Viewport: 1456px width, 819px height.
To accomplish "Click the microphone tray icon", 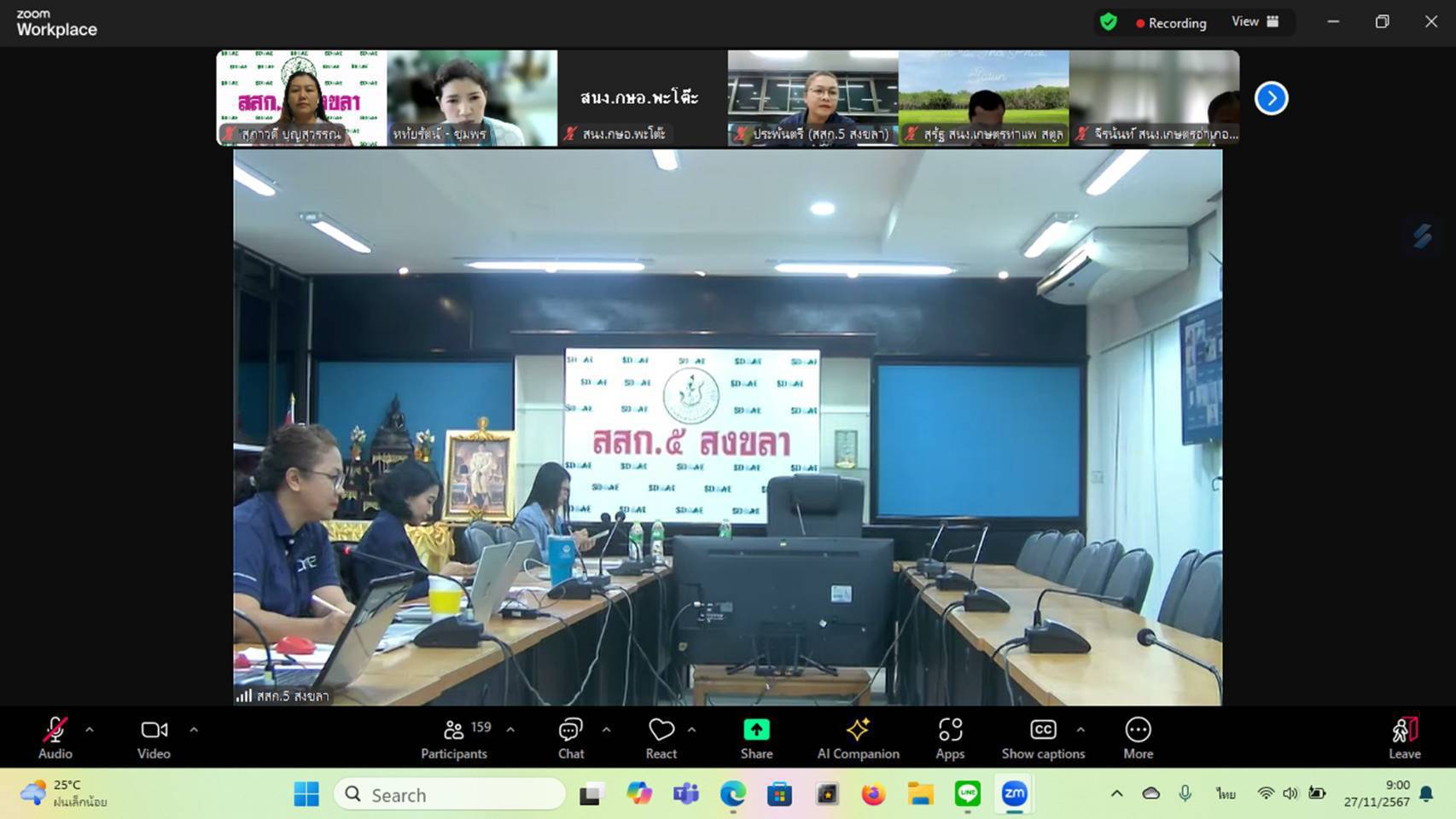I will click(x=1185, y=793).
